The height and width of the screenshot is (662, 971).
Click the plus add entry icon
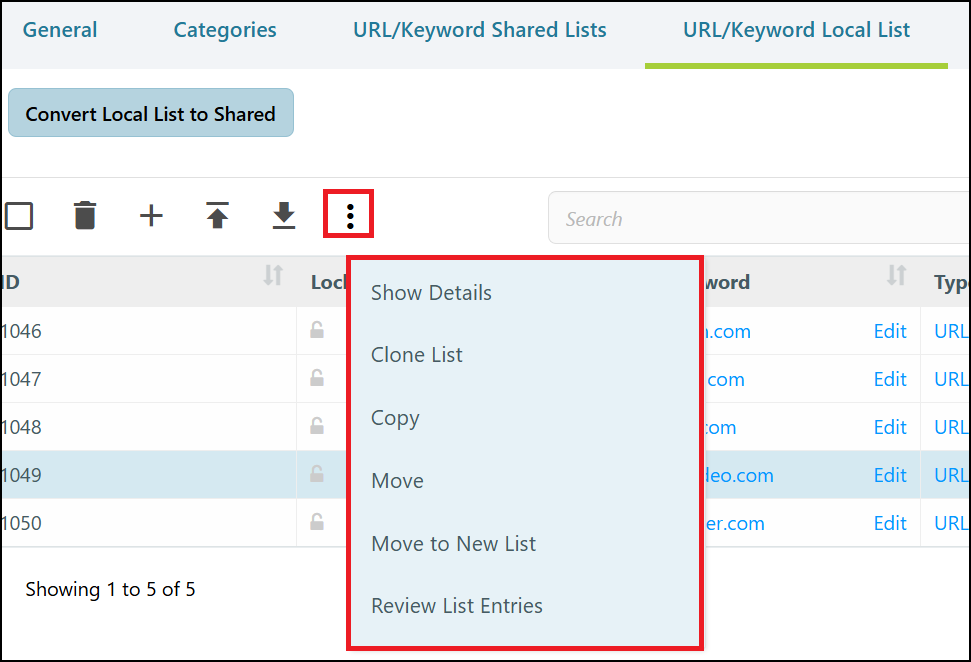pos(151,216)
